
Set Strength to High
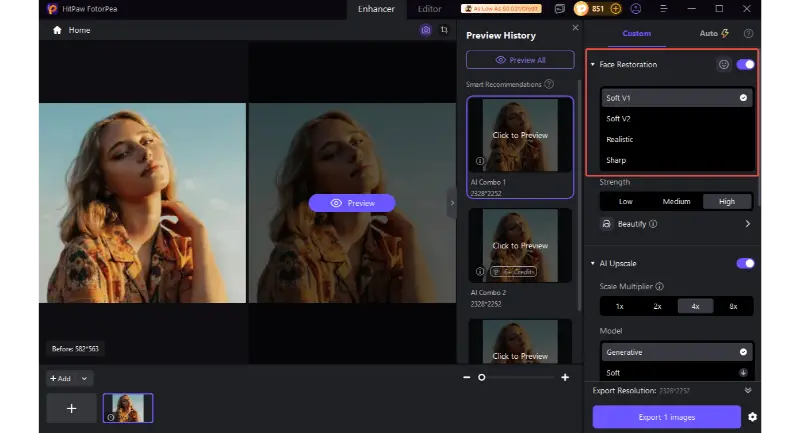[727, 201]
